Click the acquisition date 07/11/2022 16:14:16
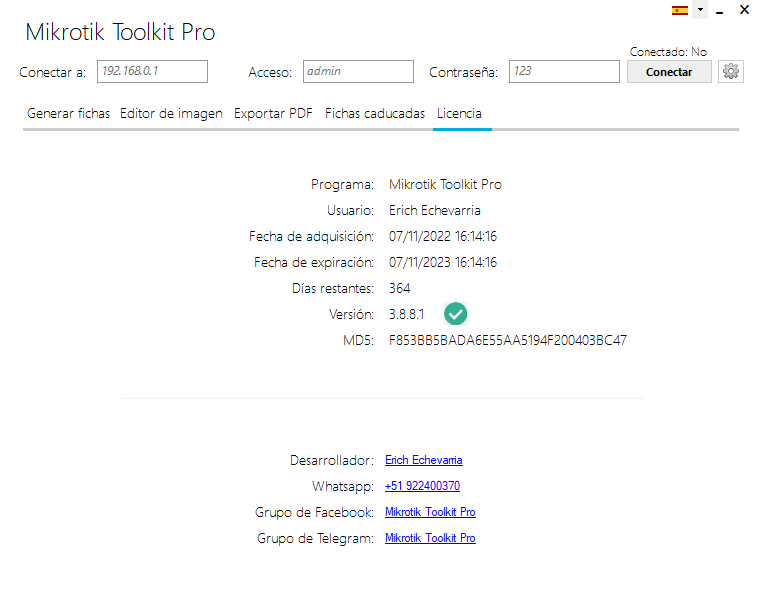762x593 pixels. point(443,236)
